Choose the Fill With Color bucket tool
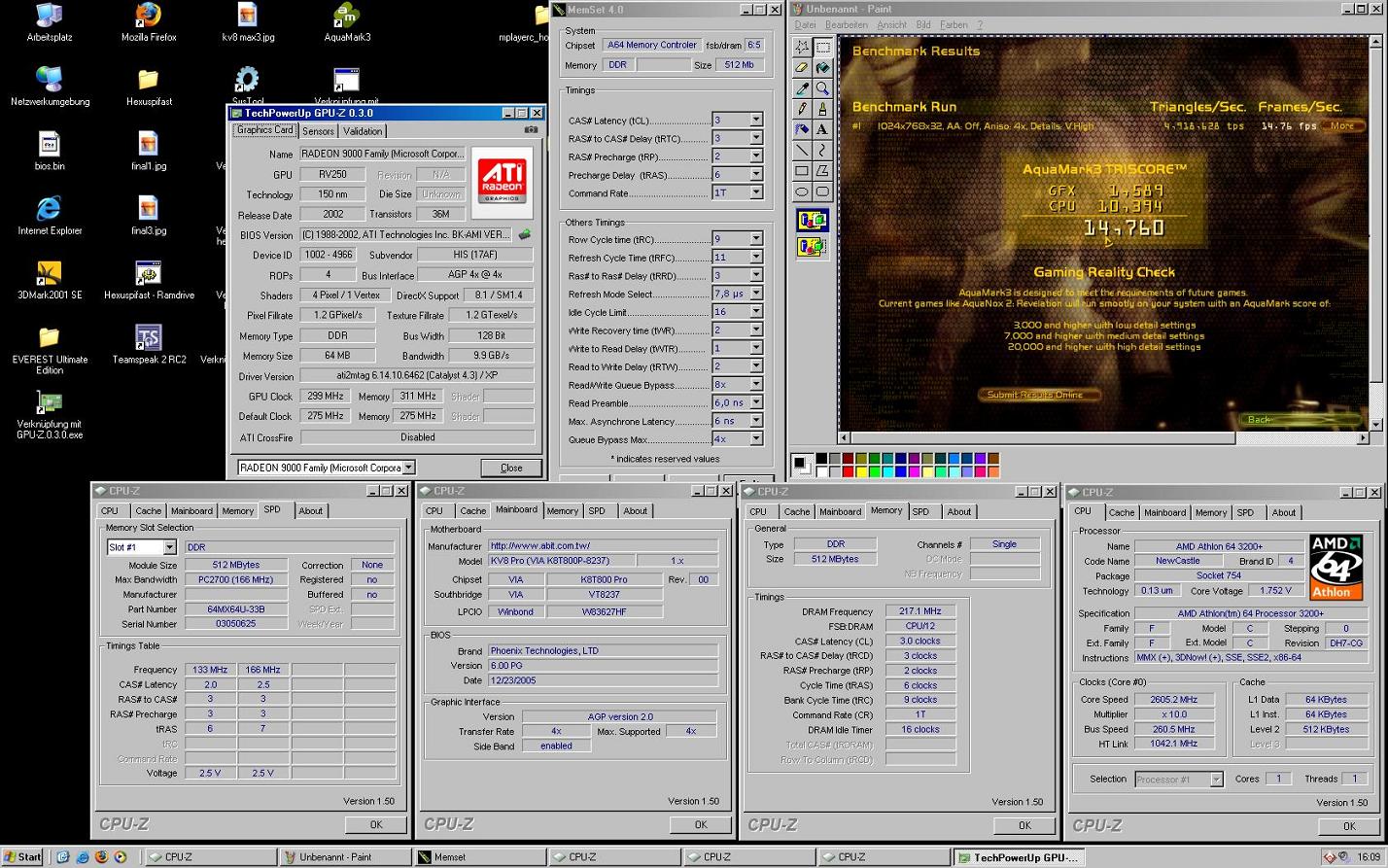1388x868 pixels. tap(822, 68)
